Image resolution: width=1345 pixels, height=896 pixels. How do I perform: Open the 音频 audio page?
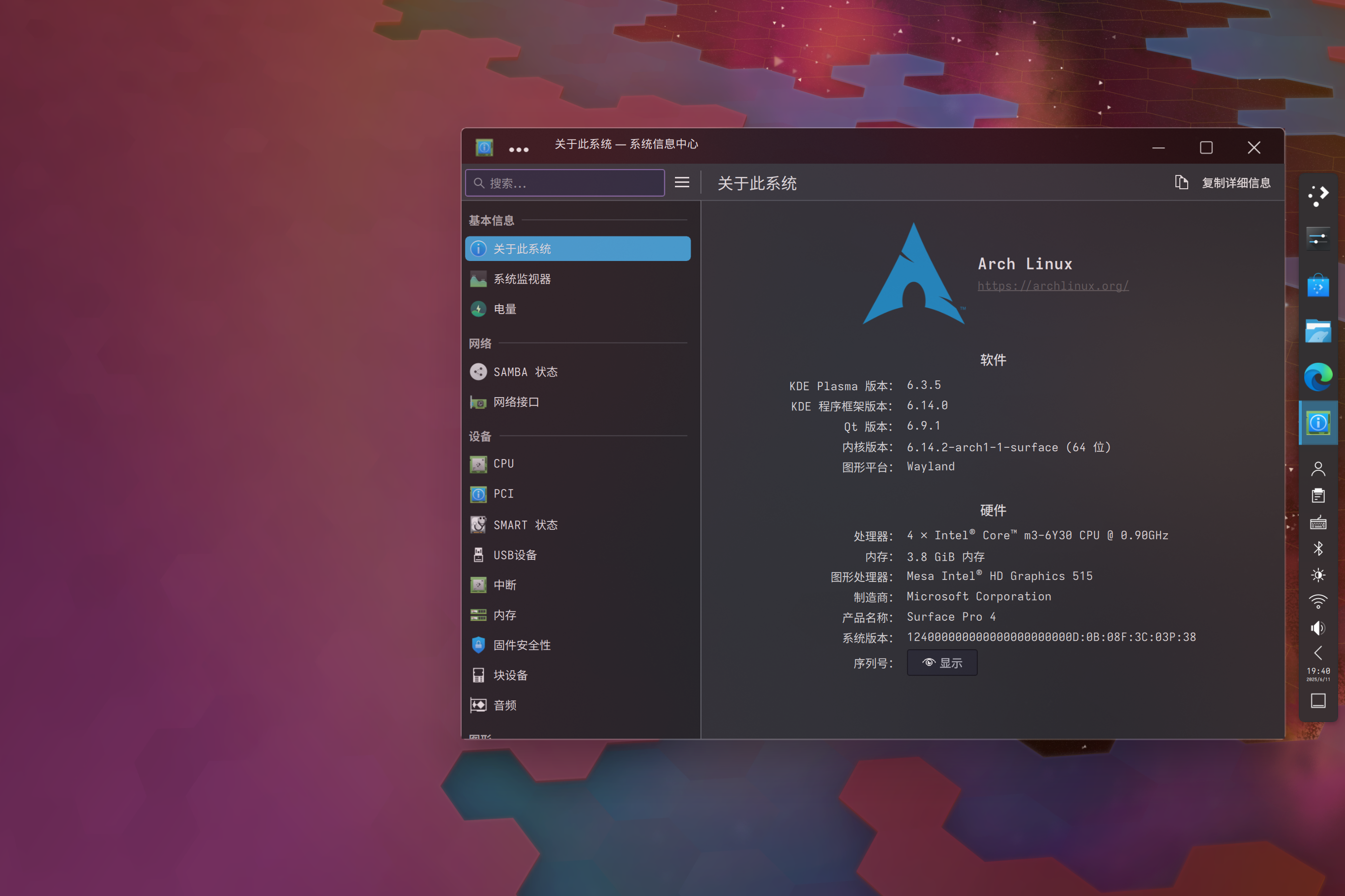pyautogui.click(x=577, y=705)
